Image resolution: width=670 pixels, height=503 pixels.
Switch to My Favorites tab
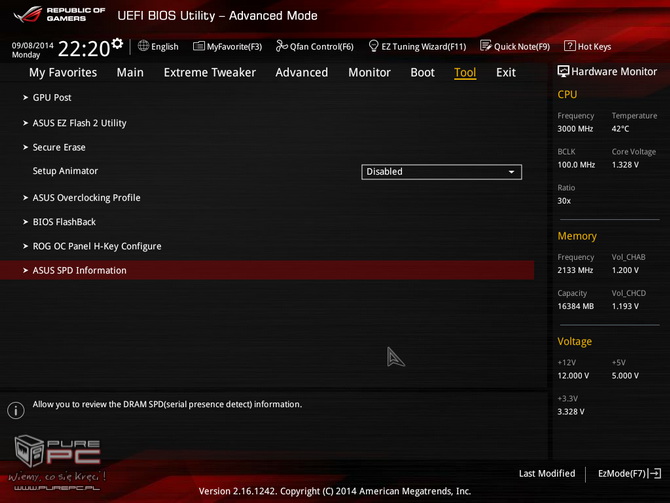[63, 73]
